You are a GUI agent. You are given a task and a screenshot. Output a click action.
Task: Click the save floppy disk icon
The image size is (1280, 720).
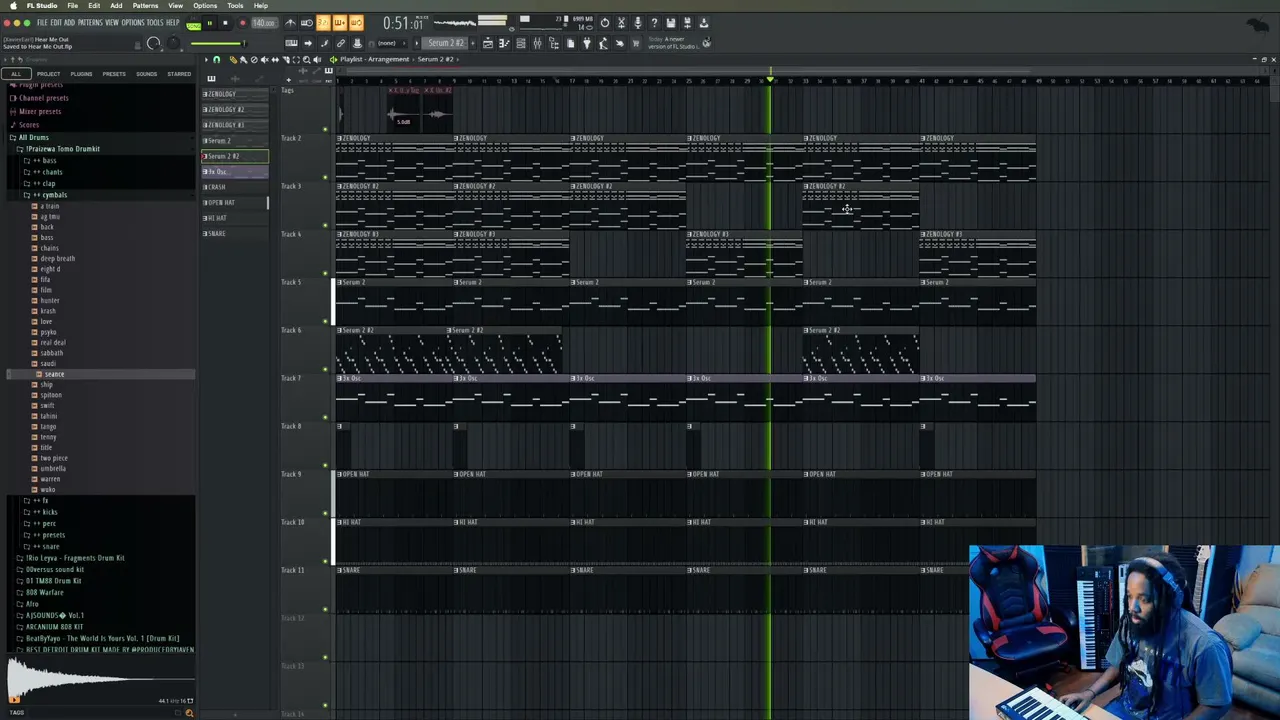pos(671,23)
